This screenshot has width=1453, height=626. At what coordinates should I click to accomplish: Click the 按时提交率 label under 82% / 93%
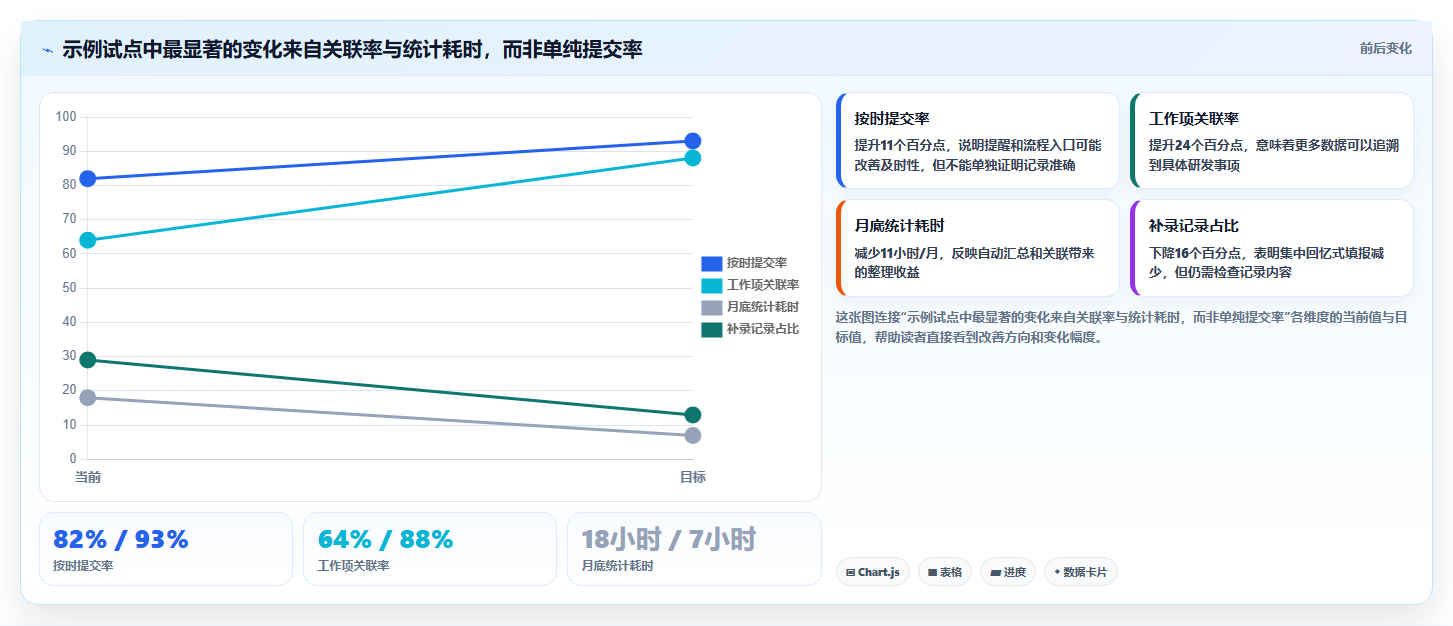pyautogui.click(x=83, y=566)
